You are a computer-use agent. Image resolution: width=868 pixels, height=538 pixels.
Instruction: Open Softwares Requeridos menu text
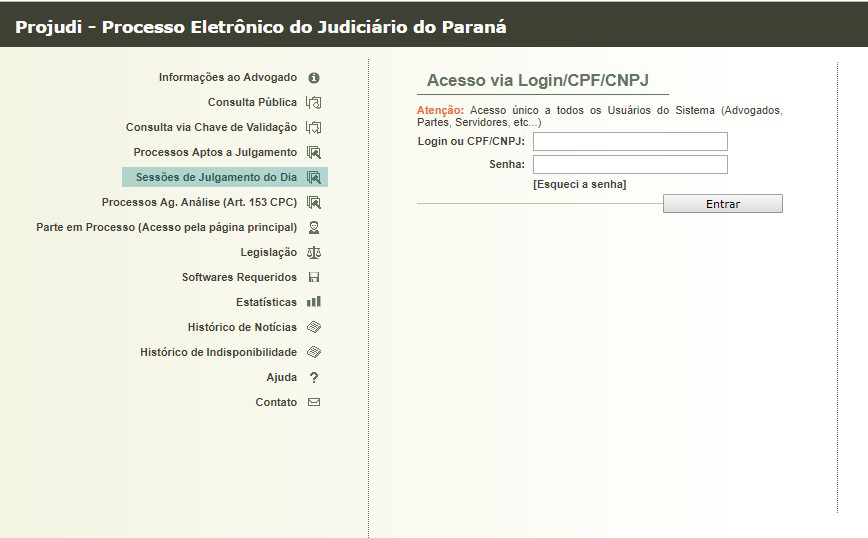239,277
